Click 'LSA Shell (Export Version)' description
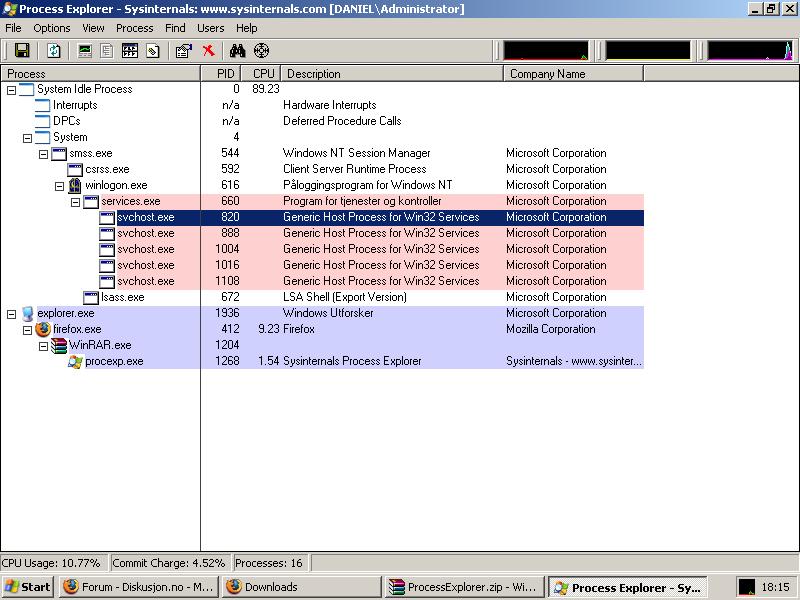800x600 pixels. (345, 297)
